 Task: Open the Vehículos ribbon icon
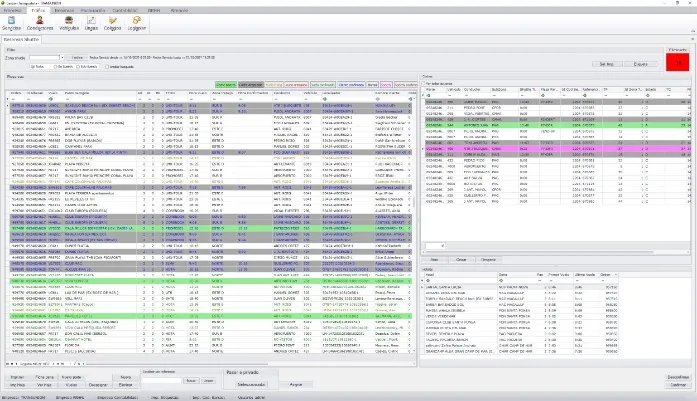coord(69,23)
